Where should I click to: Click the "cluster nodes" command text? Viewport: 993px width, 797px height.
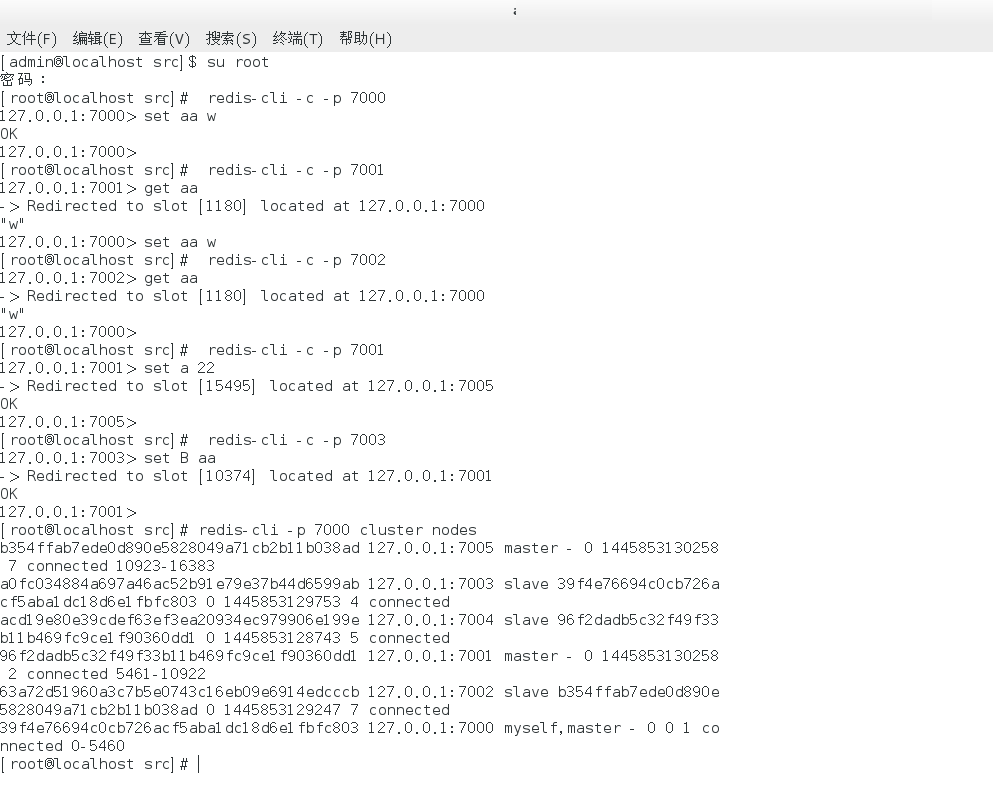coord(418,530)
